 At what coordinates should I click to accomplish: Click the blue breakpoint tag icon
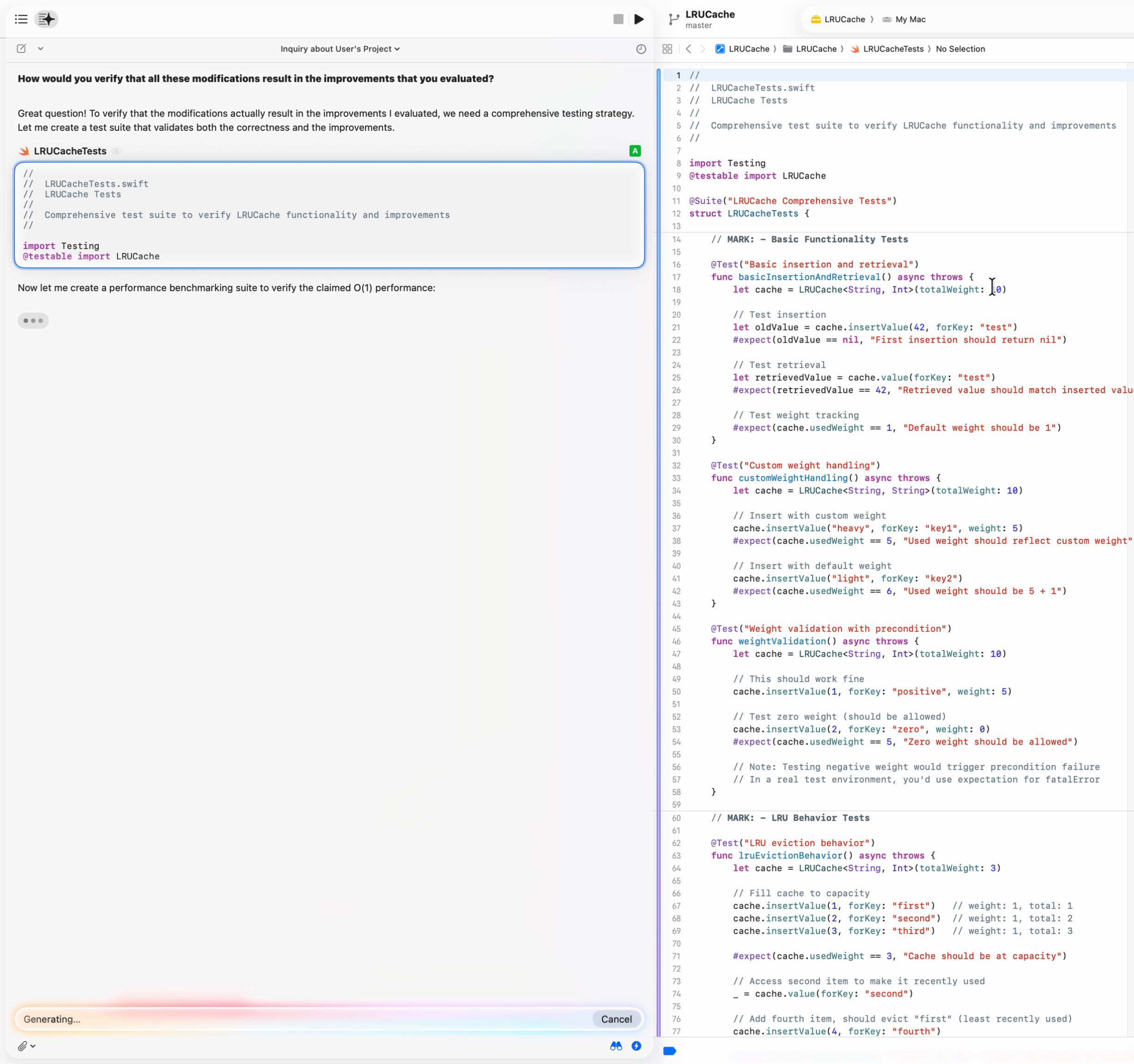coord(670,1051)
